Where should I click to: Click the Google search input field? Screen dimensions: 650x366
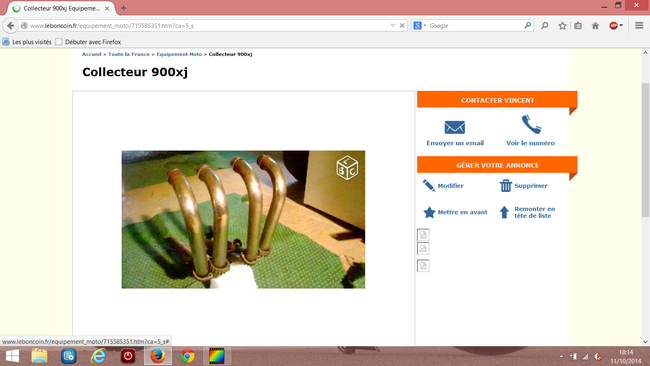click(475, 26)
